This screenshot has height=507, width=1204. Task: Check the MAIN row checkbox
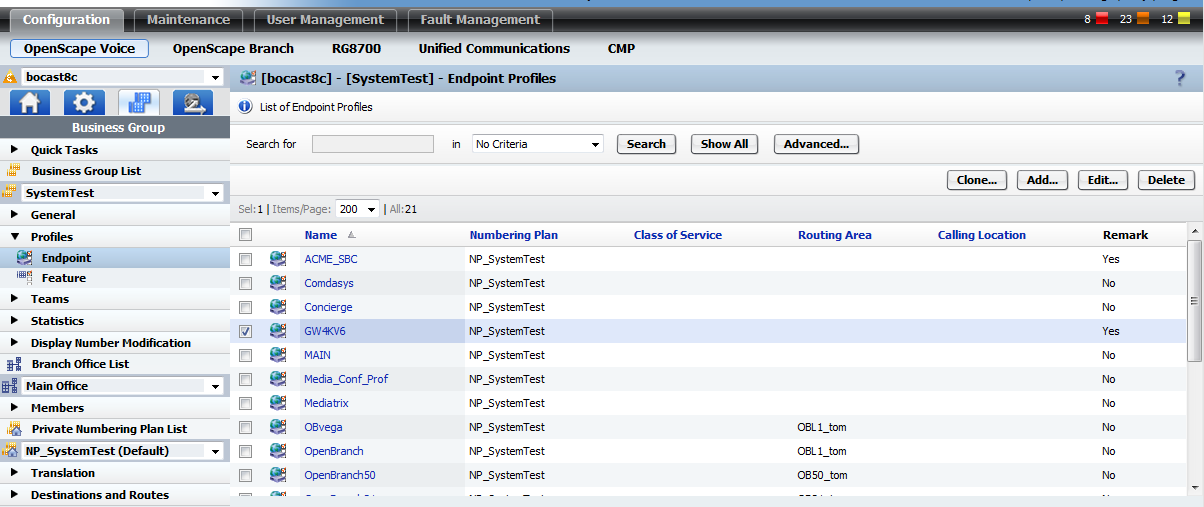(x=245, y=355)
